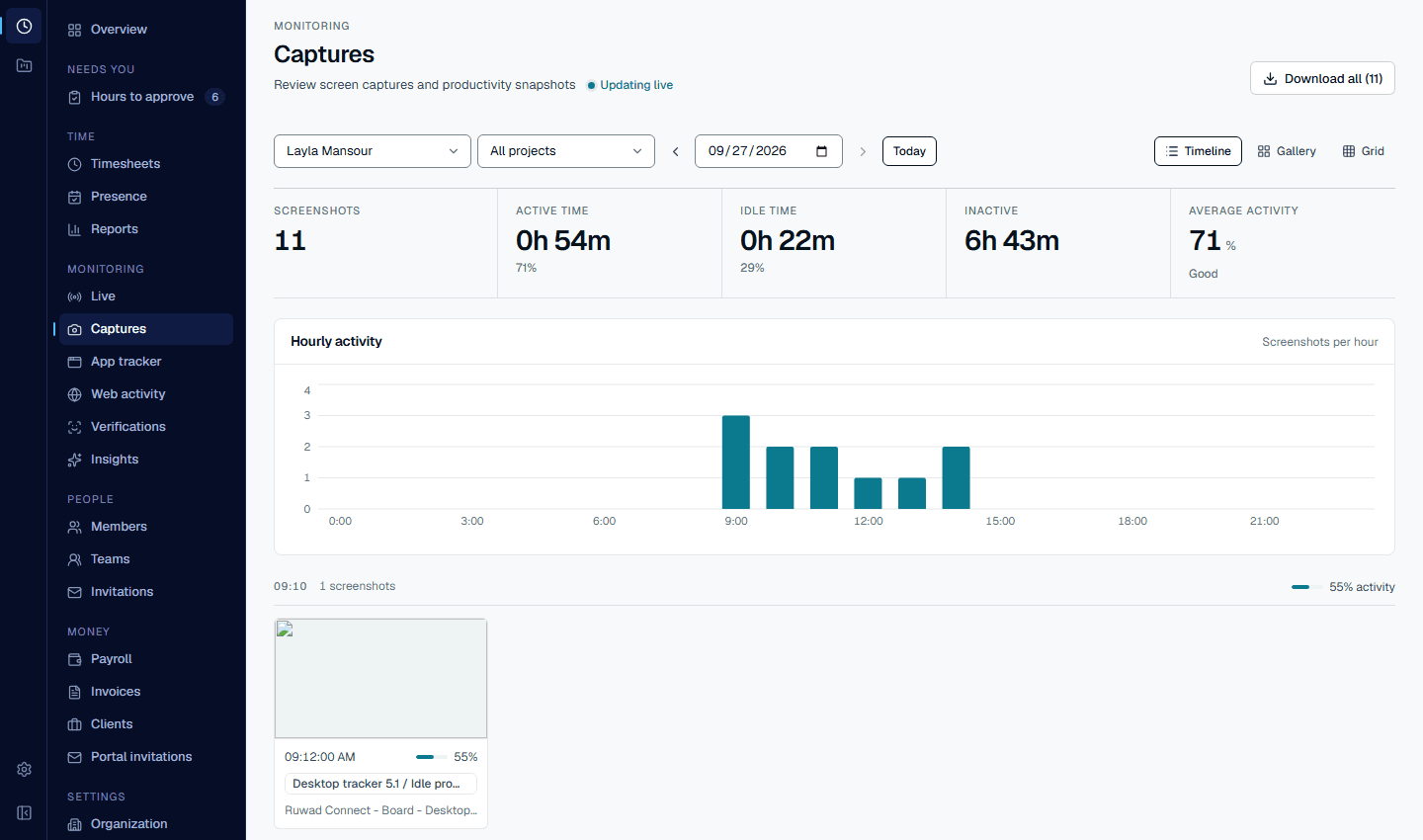Click the Clients briefcase icon
This screenshot has height=840, width=1423.
click(x=74, y=724)
